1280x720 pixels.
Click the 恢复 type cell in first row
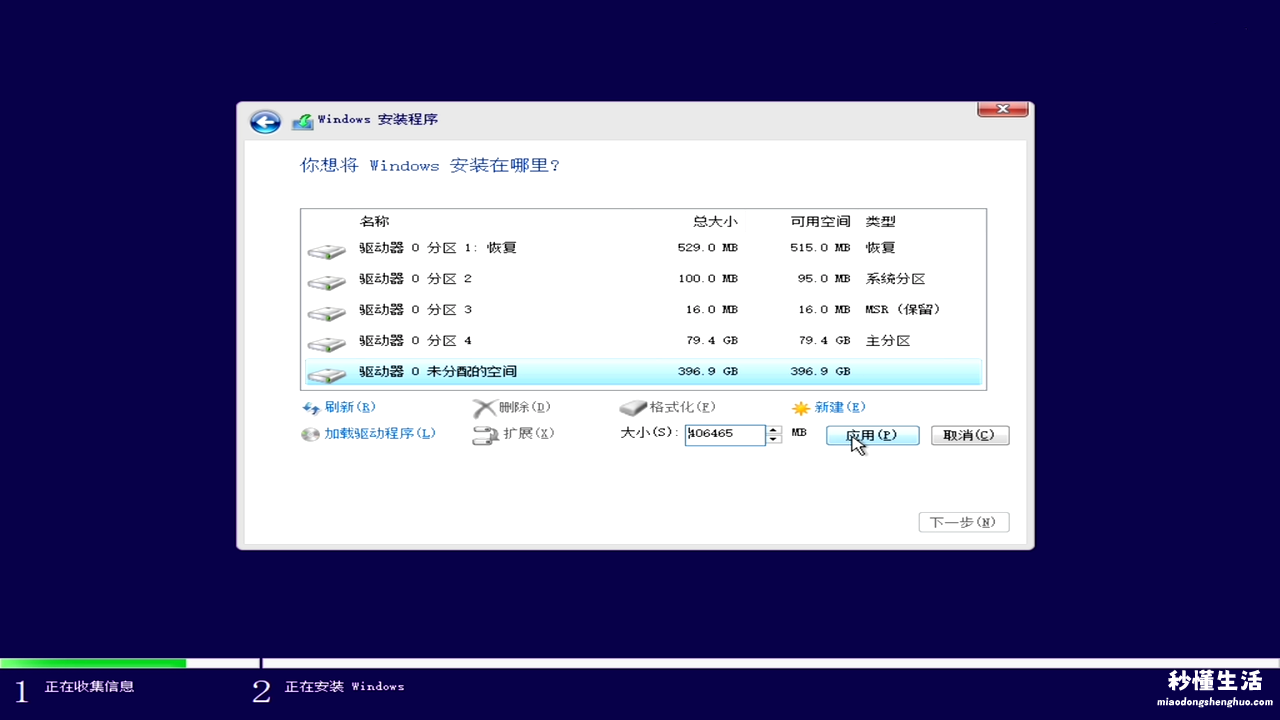(x=881, y=248)
